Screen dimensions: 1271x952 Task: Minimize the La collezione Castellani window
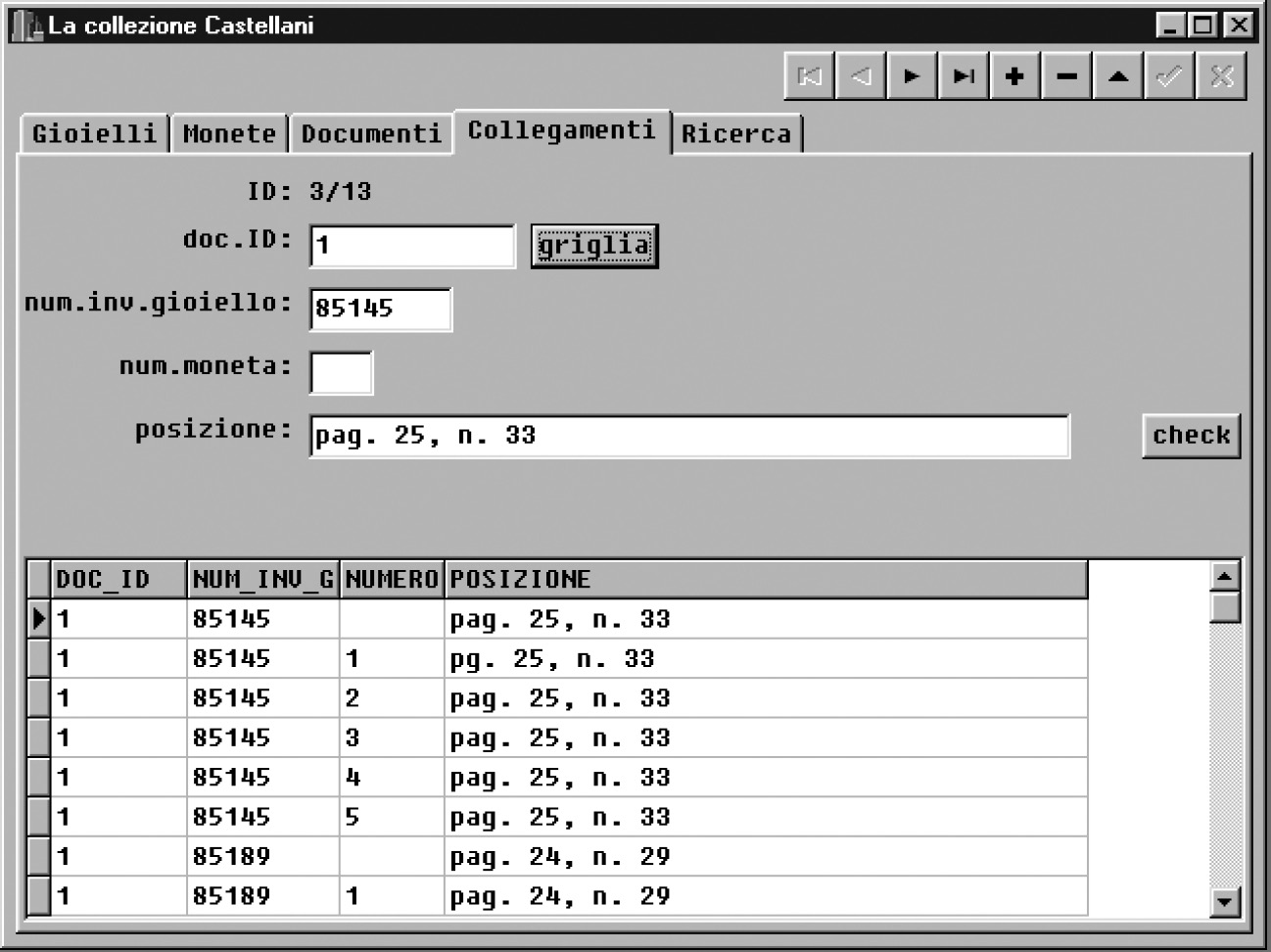coord(1171,25)
